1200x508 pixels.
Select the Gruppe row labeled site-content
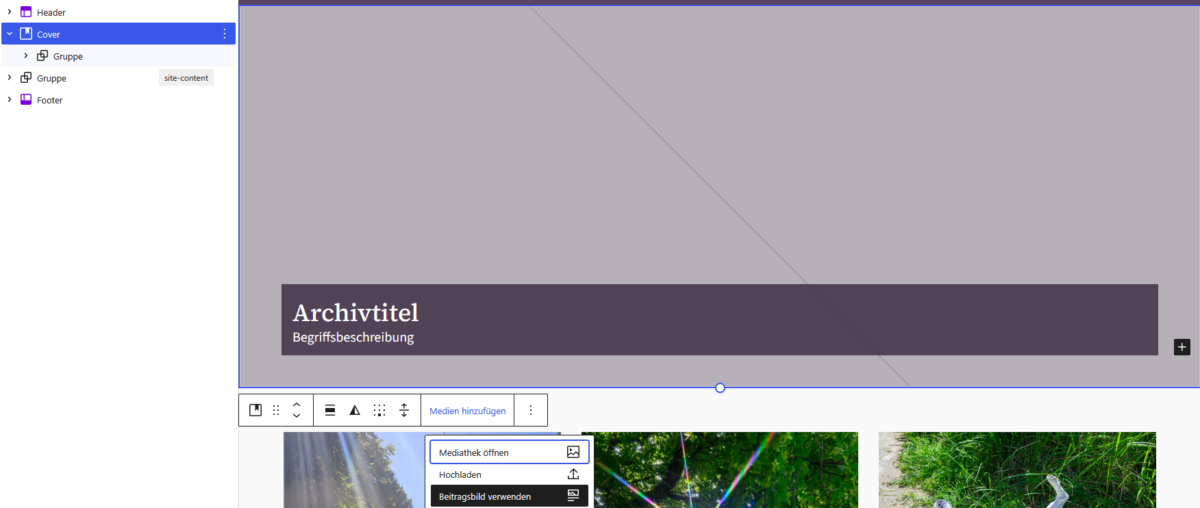118,78
